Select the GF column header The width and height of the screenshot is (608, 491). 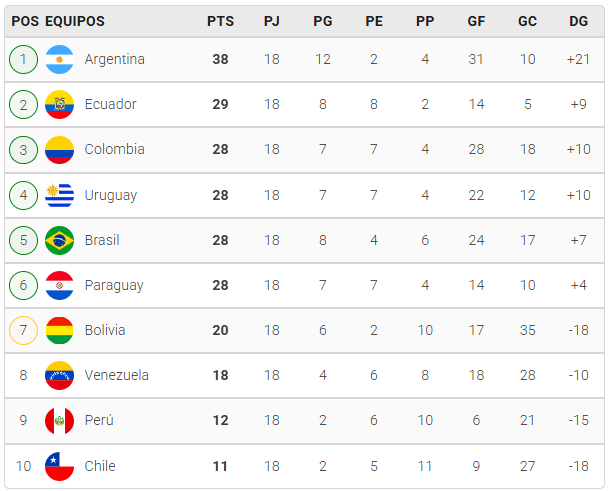[476, 21]
